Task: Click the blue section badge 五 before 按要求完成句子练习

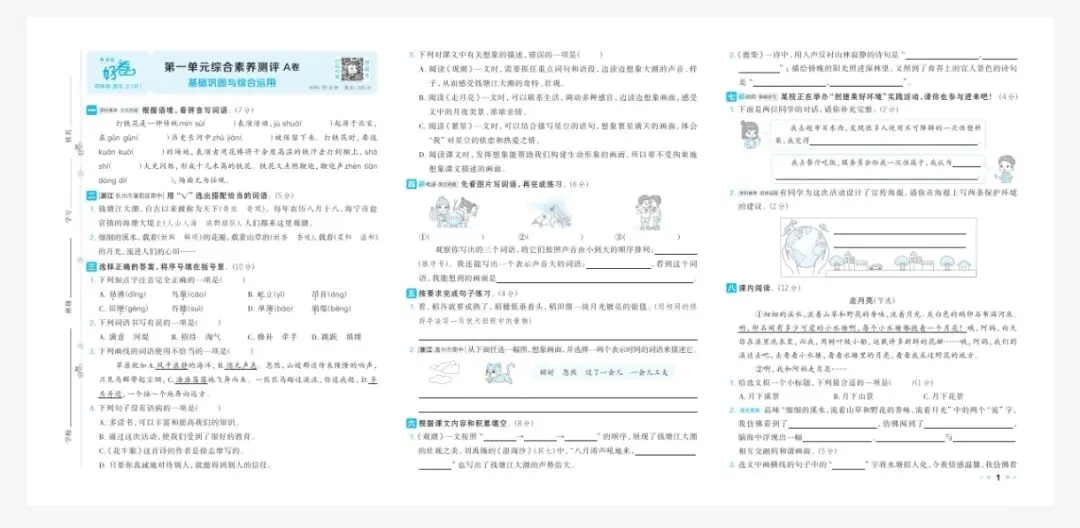Action: (411, 293)
